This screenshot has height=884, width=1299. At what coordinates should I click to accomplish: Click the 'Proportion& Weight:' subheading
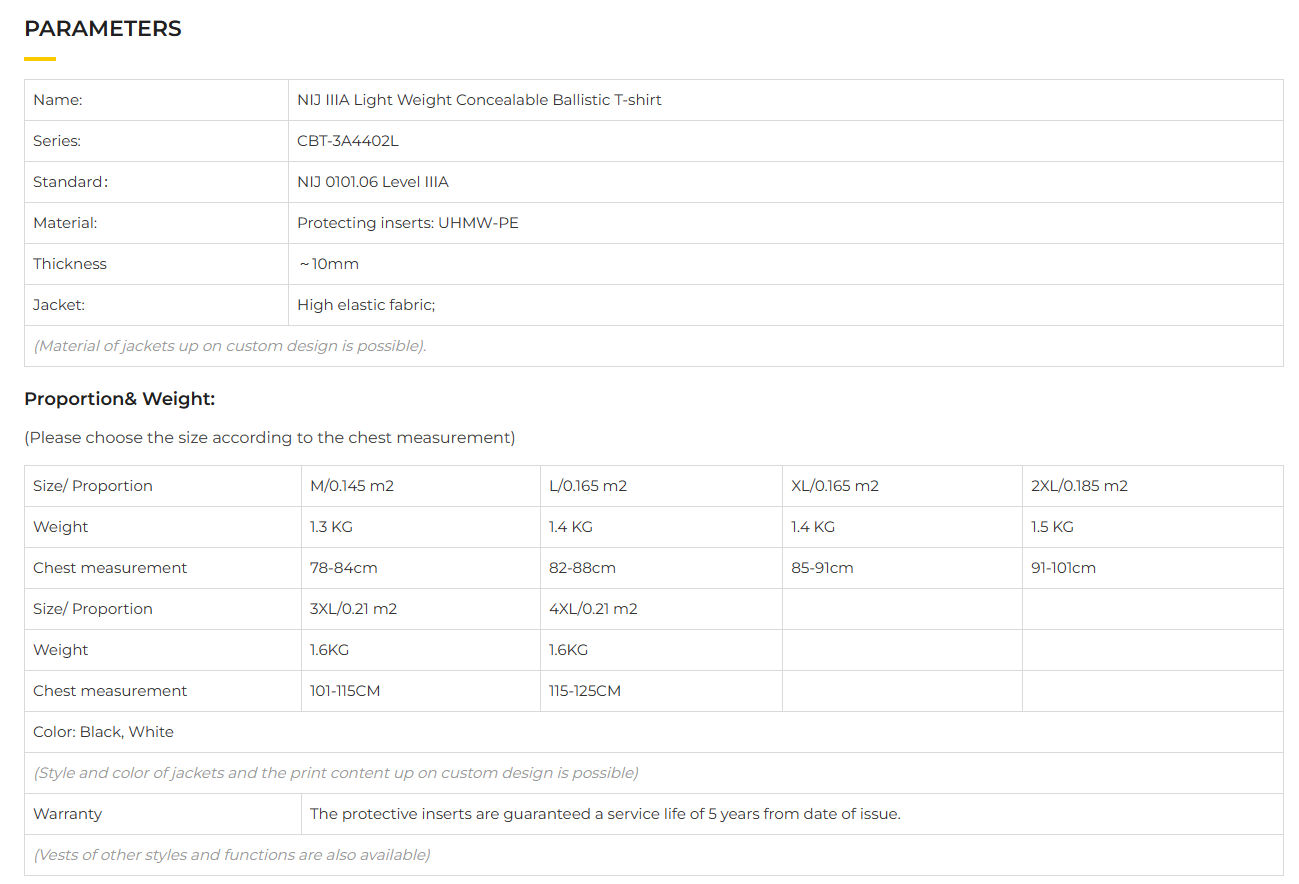(119, 399)
